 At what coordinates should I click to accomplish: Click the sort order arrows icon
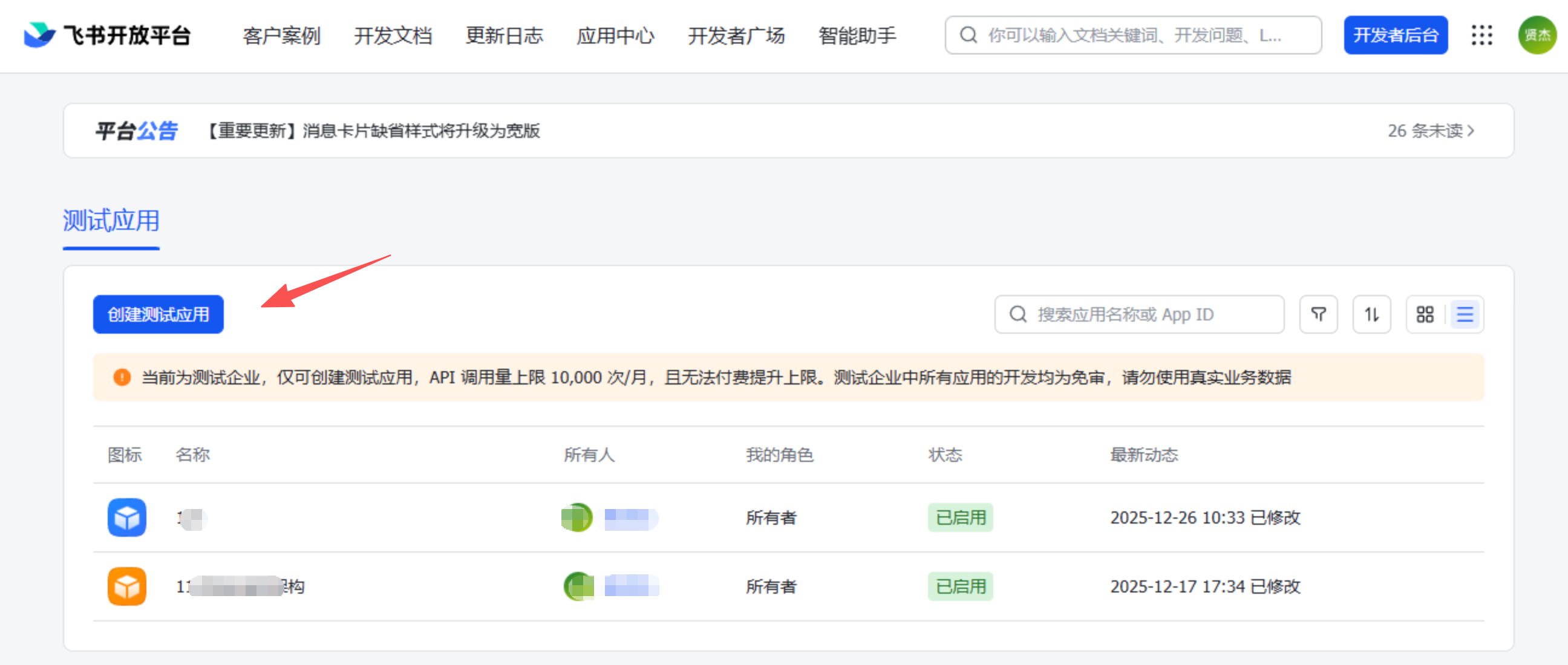[x=1371, y=314]
